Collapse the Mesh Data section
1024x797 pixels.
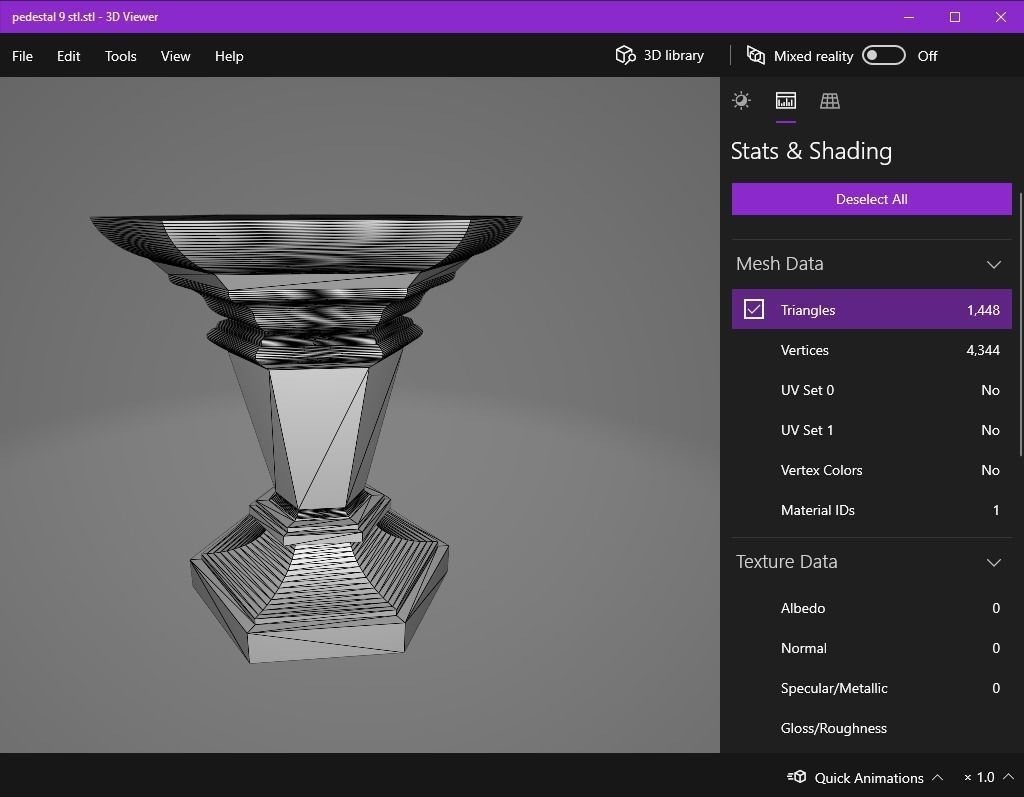[x=993, y=265]
